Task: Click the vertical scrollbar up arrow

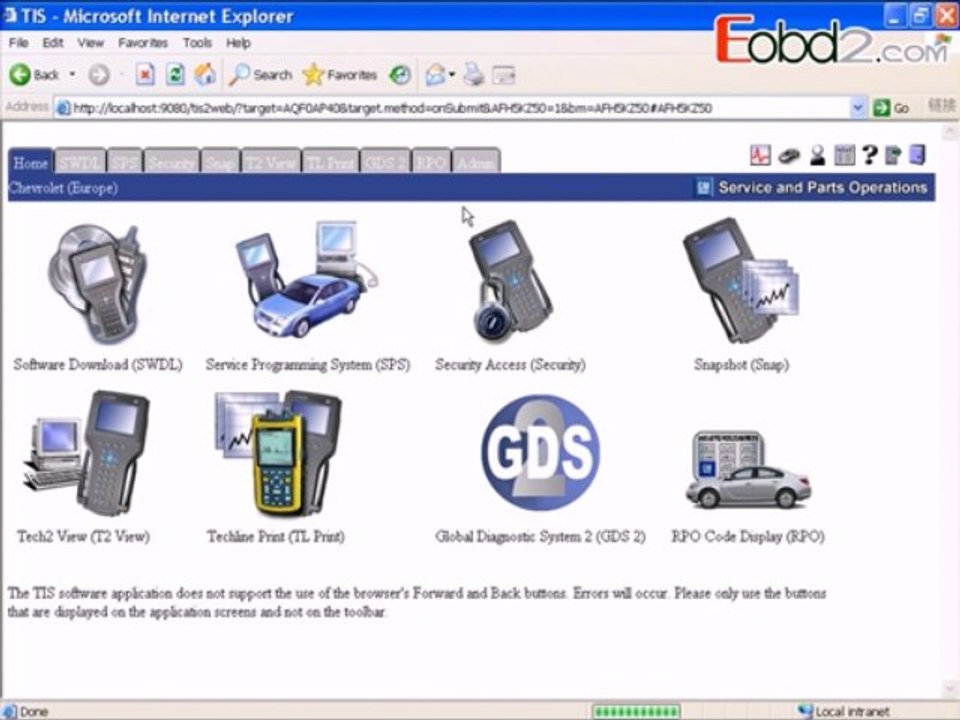Action: click(951, 131)
